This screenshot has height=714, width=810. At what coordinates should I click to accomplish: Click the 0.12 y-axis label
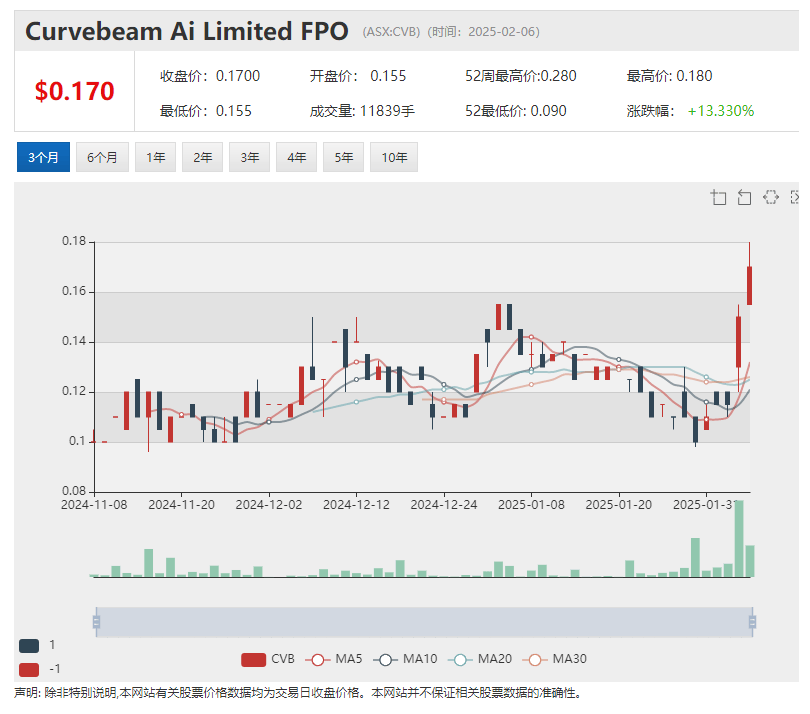[x=74, y=391]
